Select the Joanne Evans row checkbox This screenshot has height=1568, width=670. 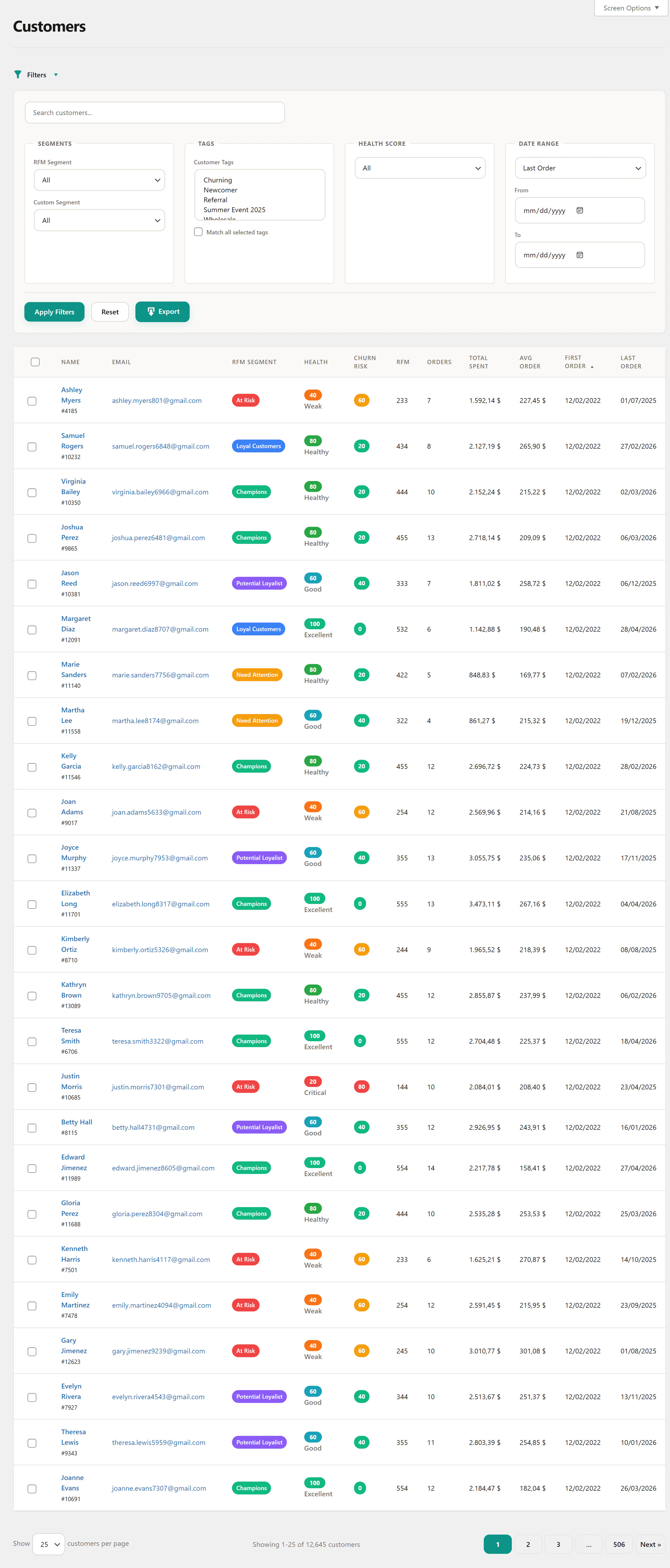click(x=32, y=1489)
